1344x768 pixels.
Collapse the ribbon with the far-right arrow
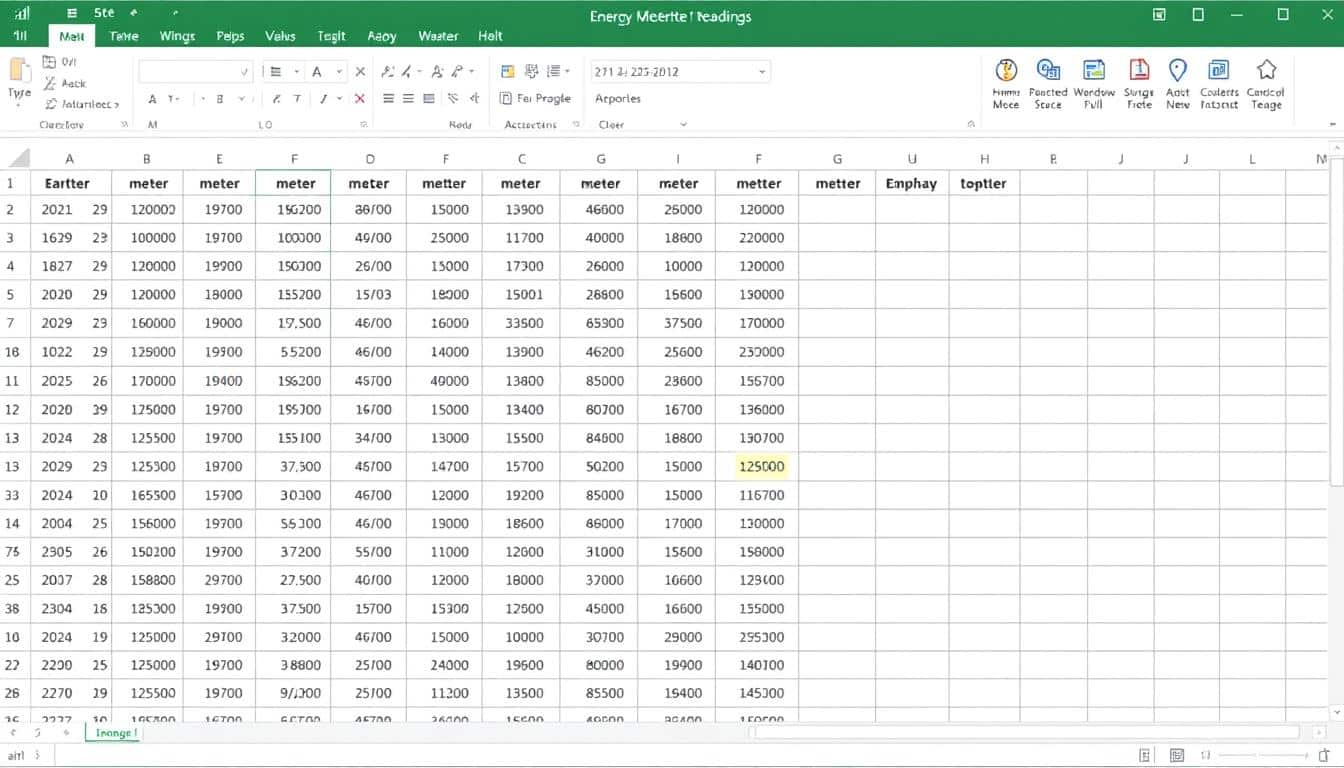tap(1333, 125)
